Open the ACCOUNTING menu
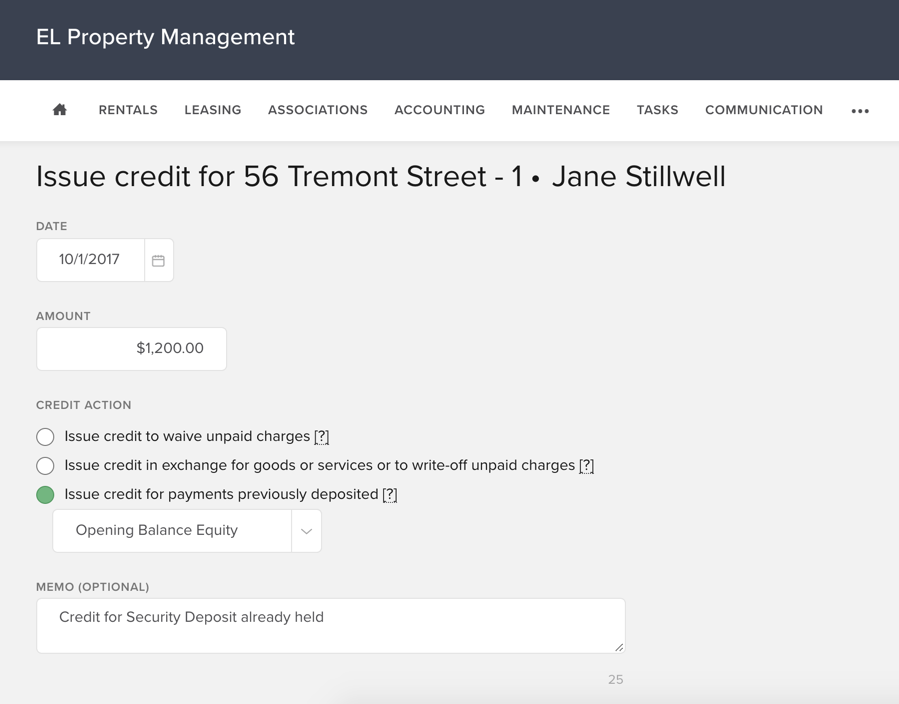 439,110
